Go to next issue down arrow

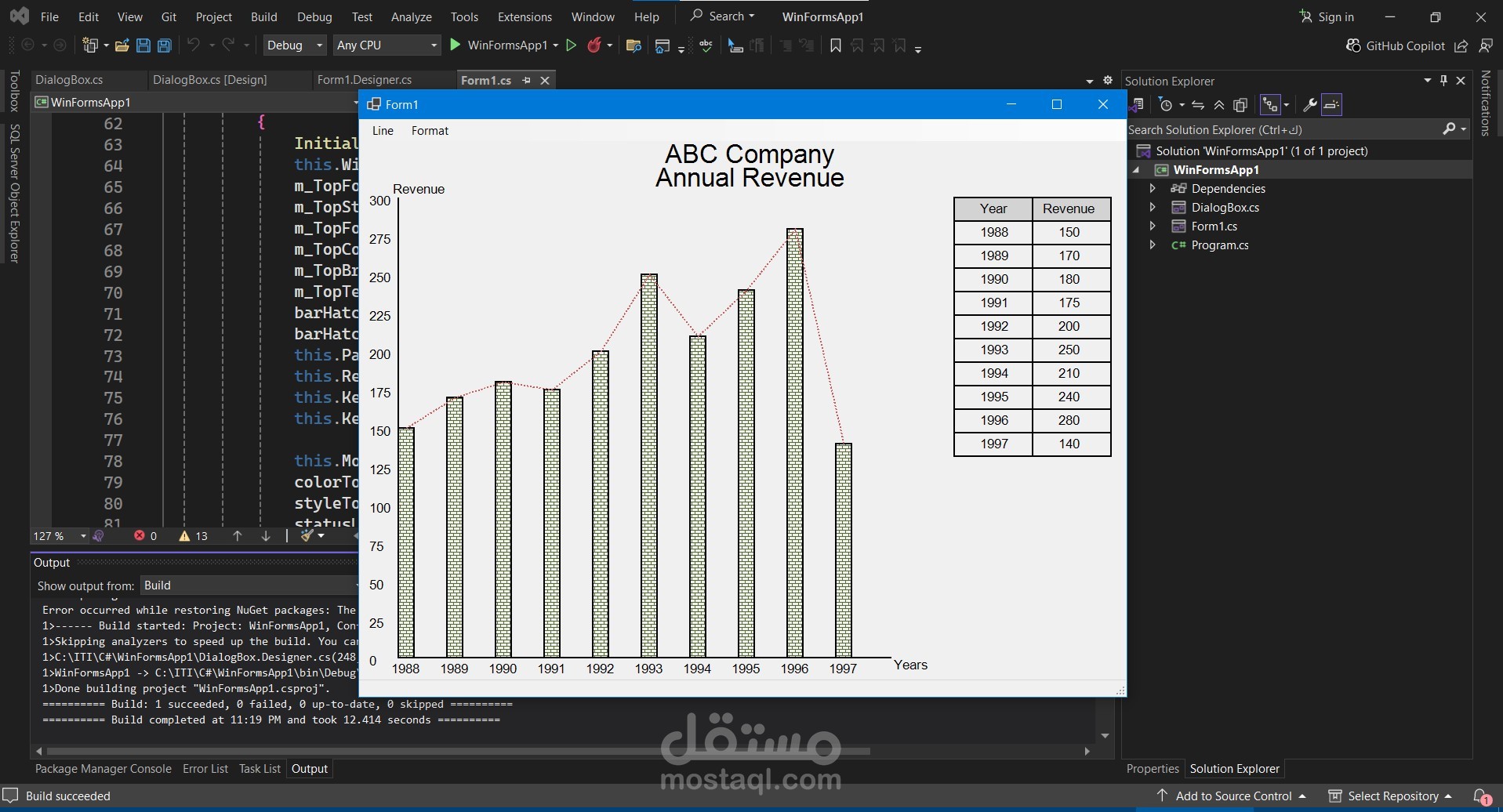click(266, 536)
